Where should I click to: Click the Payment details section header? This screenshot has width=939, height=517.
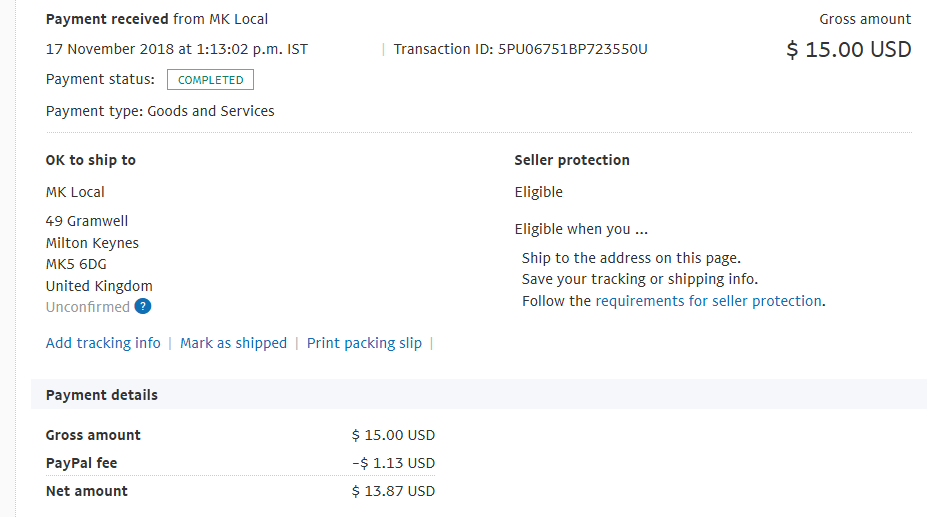(x=102, y=395)
